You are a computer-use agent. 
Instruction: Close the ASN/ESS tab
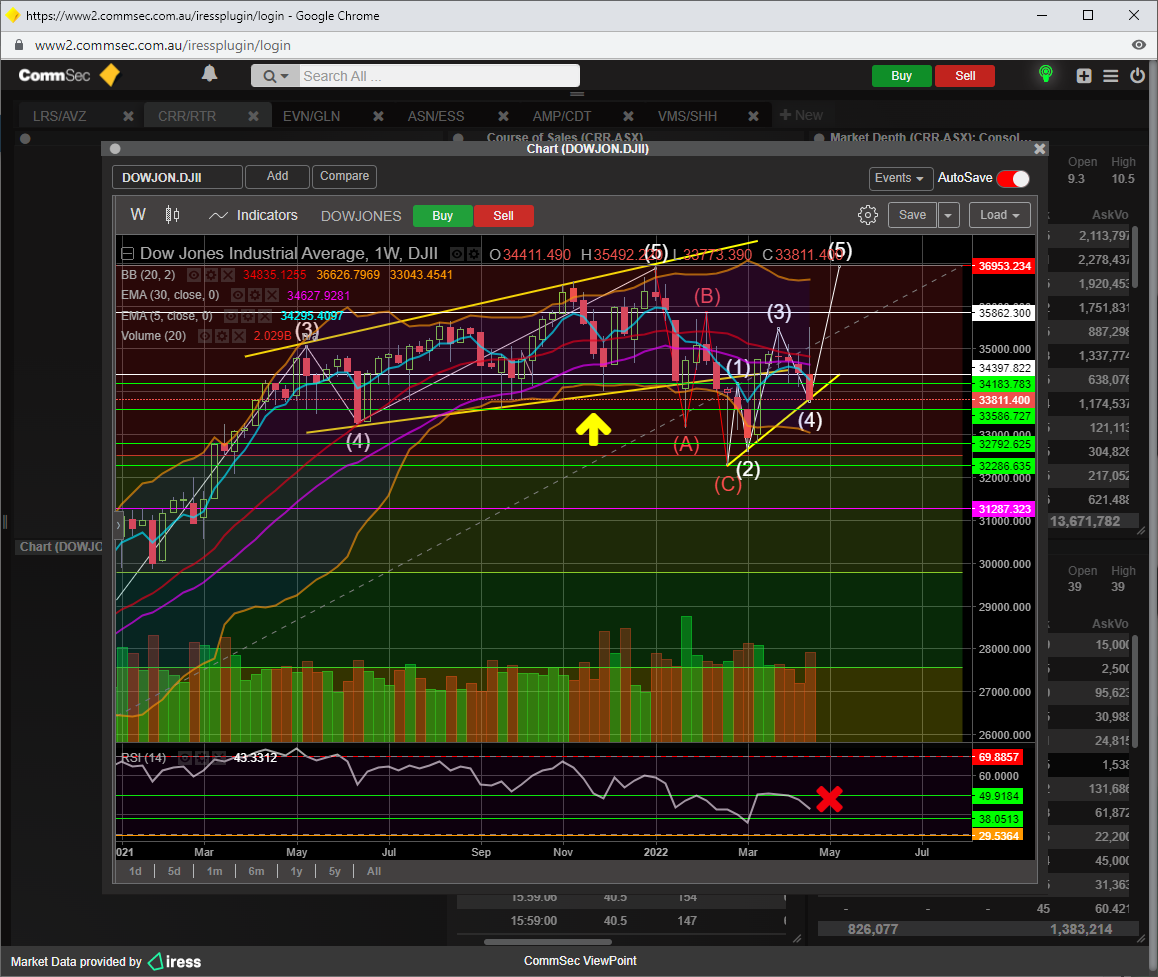[503, 116]
